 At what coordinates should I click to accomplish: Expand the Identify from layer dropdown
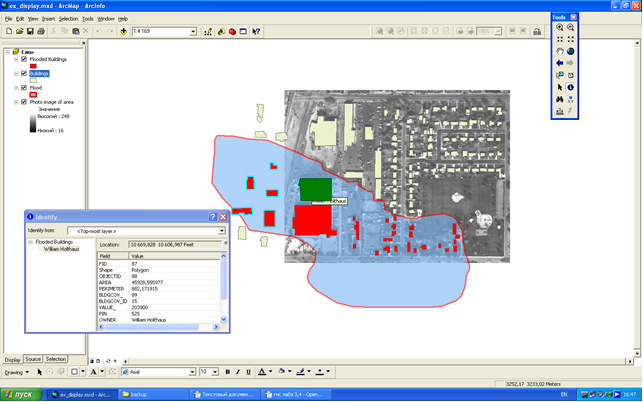coord(222,231)
